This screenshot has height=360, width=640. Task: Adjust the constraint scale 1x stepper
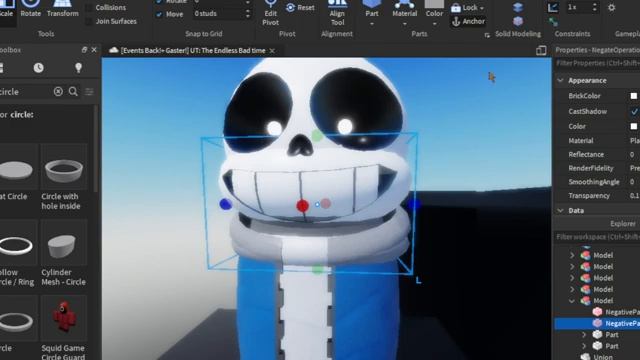coord(595,7)
